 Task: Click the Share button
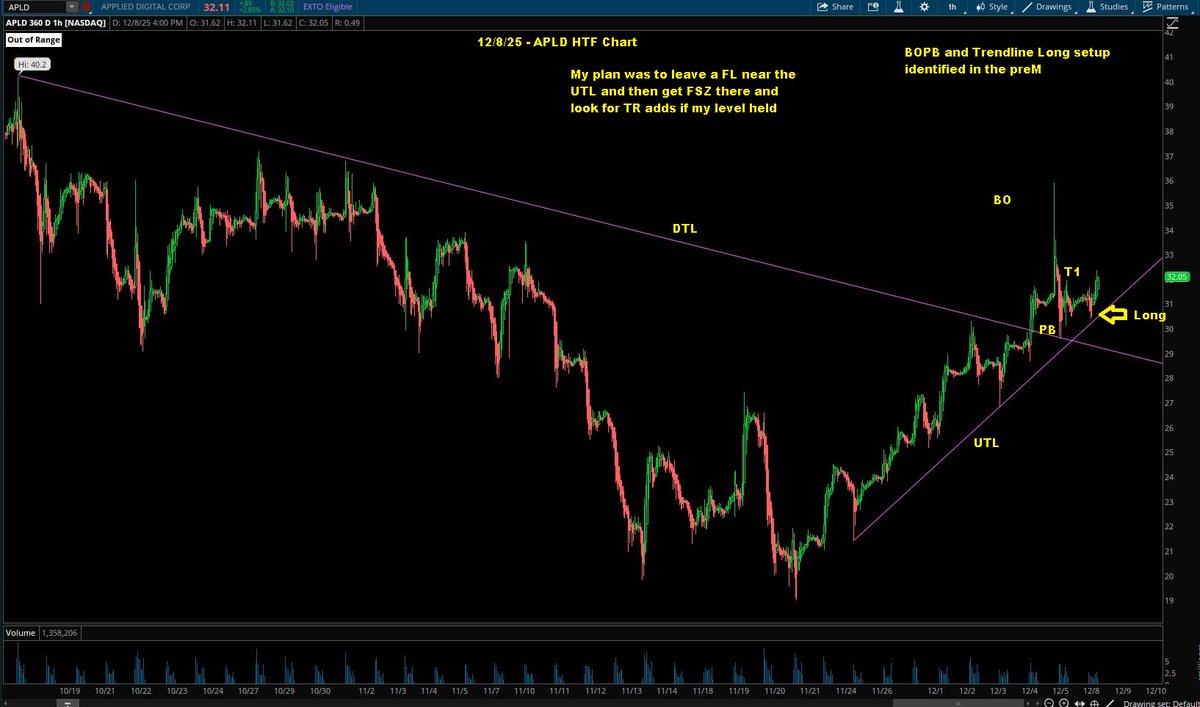point(835,7)
